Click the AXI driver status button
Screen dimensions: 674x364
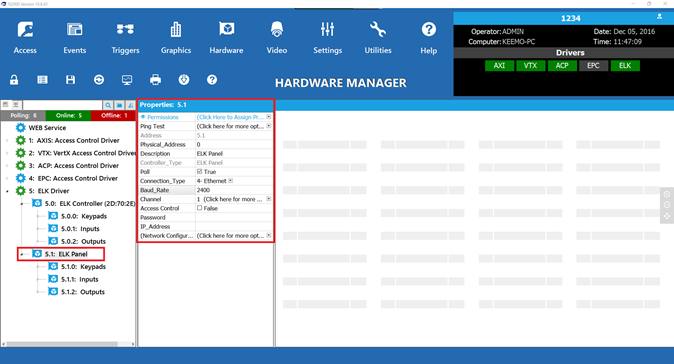pyautogui.click(x=499, y=65)
